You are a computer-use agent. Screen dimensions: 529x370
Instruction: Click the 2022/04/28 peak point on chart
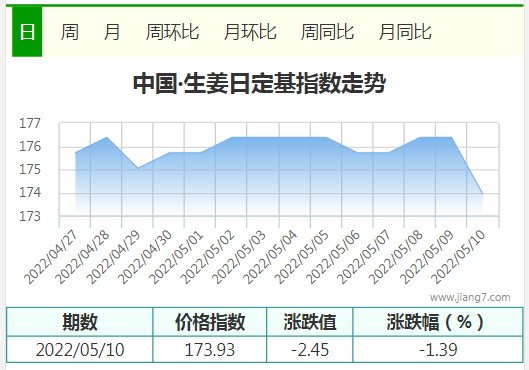click(x=107, y=137)
